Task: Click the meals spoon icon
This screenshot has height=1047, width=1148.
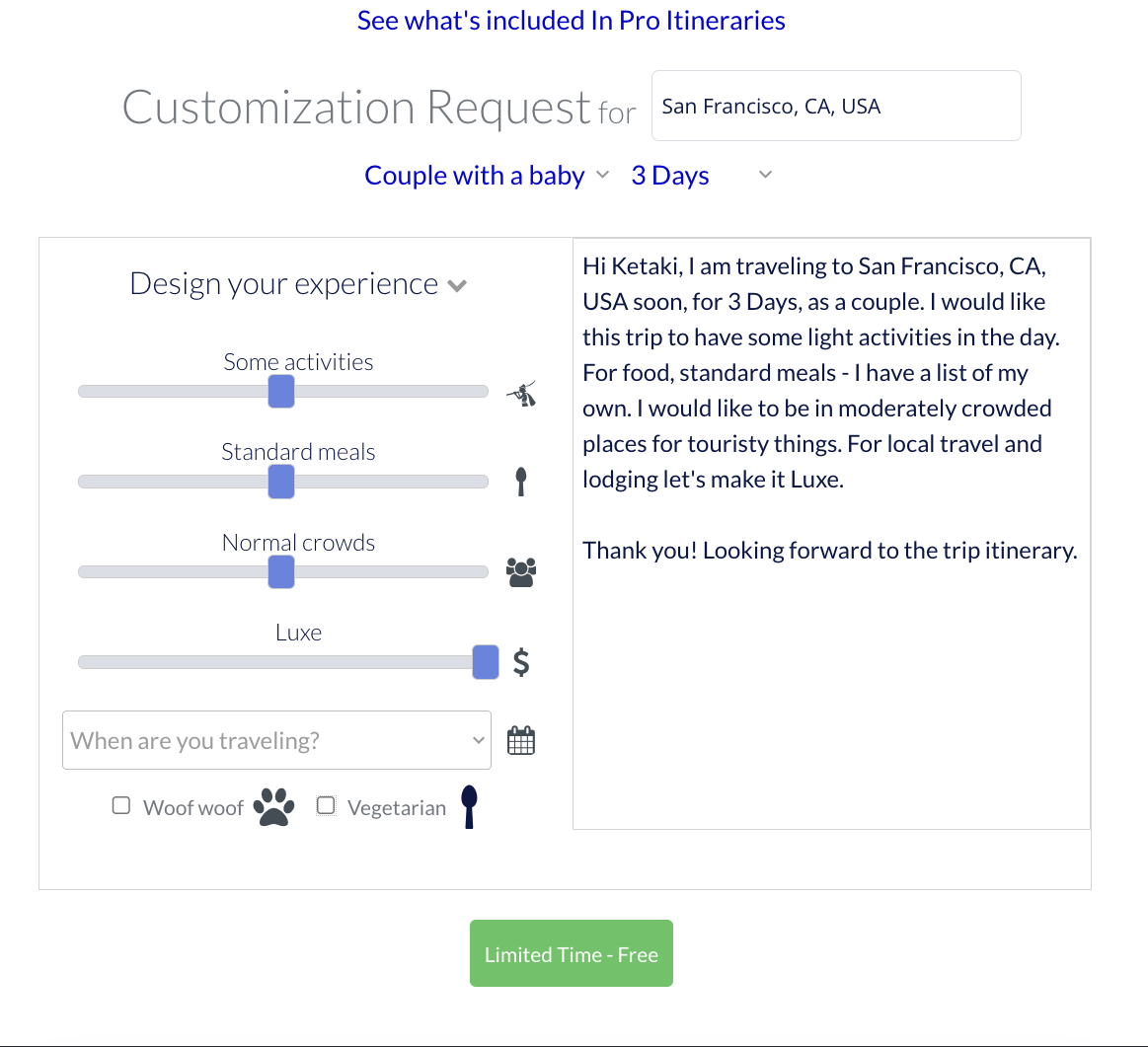Action: pos(521,482)
